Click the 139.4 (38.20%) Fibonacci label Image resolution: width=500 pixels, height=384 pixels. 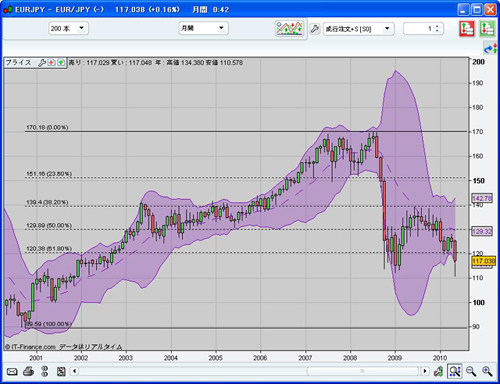coord(47,202)
